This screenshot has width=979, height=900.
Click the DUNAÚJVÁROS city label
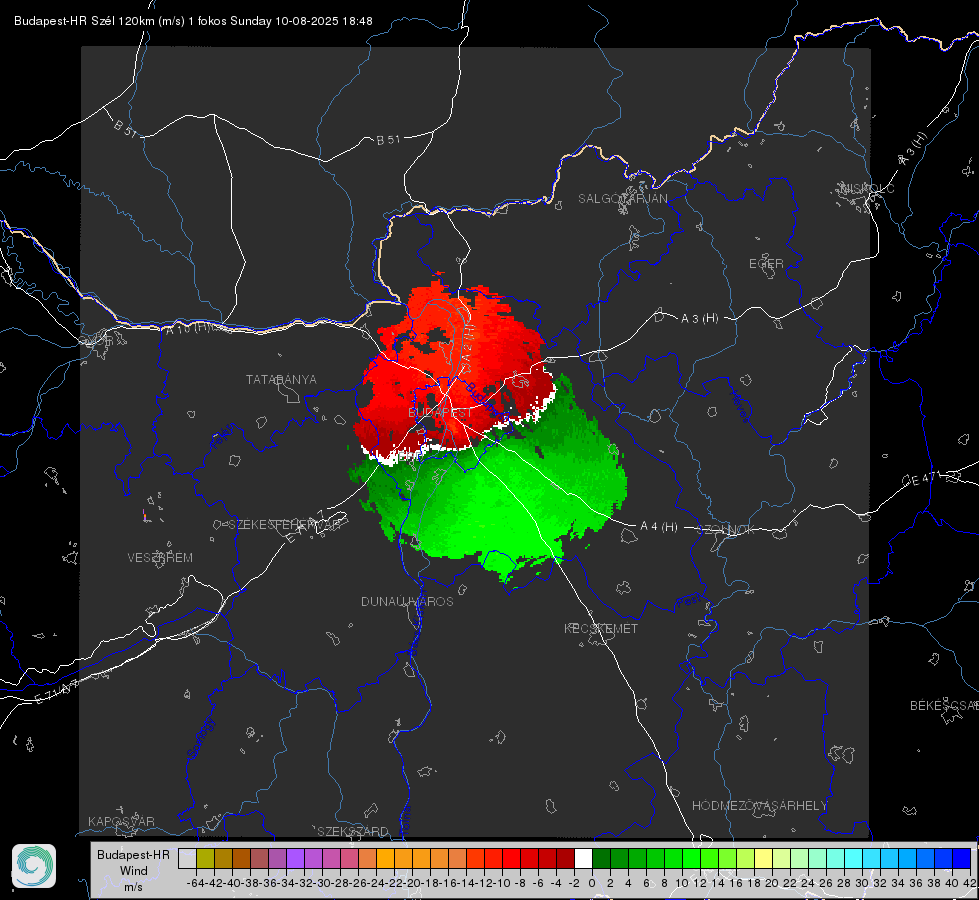pyautogui.click(x=407, y=601)
